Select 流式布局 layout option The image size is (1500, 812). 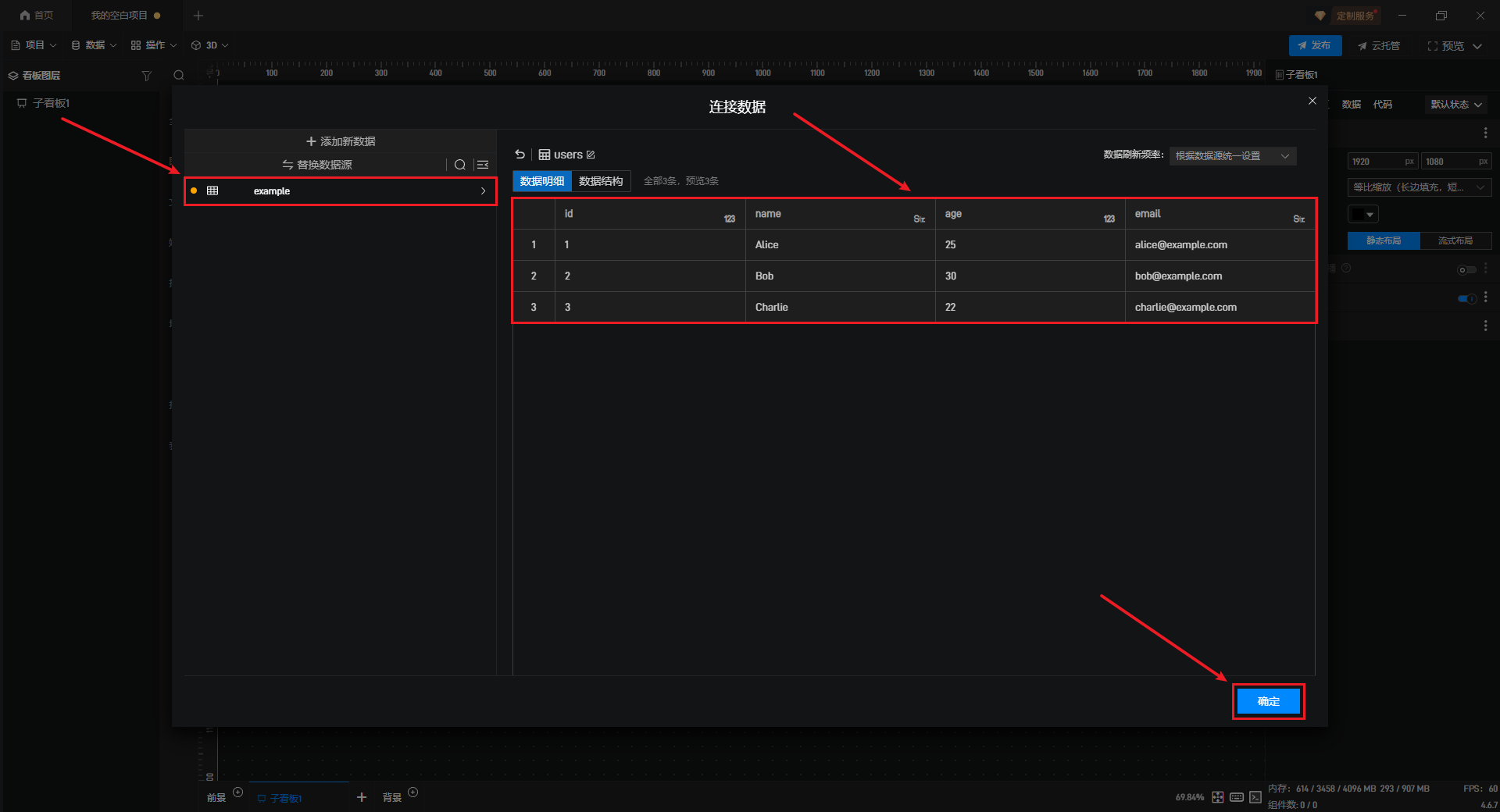[x=1455, y=240]
